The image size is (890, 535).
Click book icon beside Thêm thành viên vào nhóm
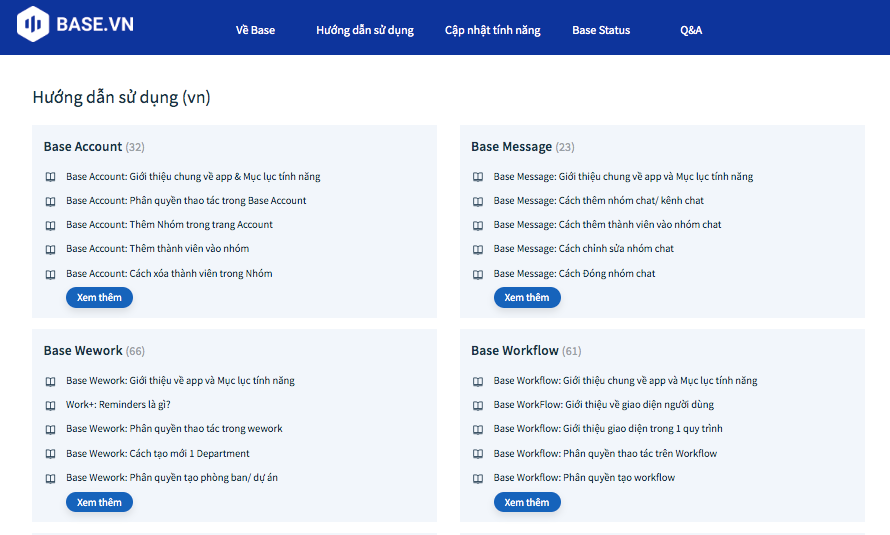tap(51, 249)
